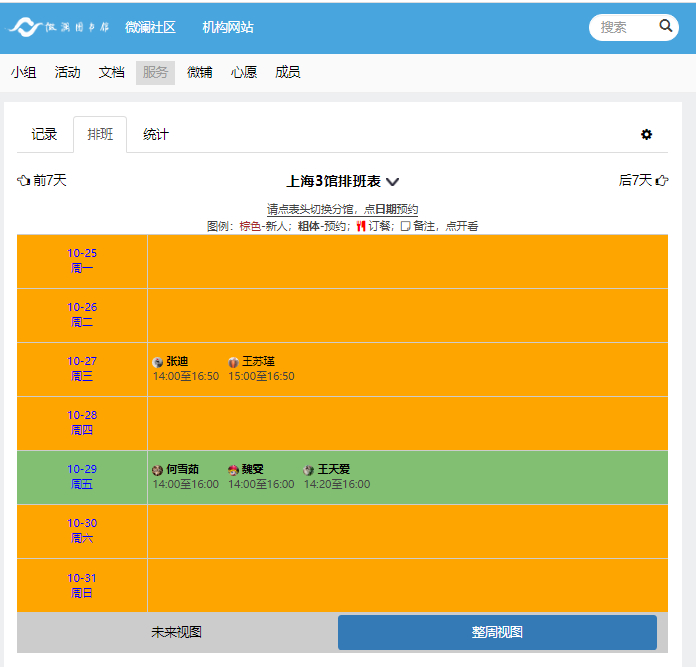Viewport: 696px width, 667px height.
Task: Go to next 7 days
Action: pos(643,181)
